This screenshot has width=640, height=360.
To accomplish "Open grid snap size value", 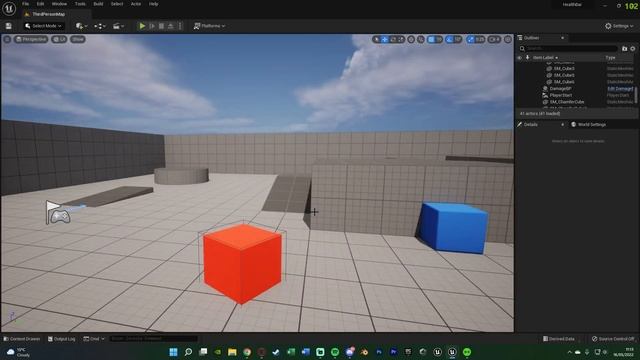I will (x=439, y=39).
